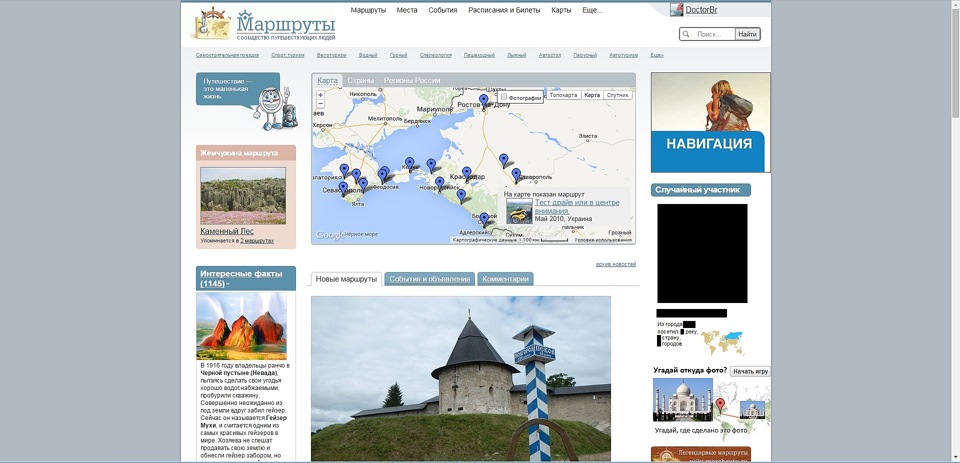
Task: Open 'Тест драйв или в центре внимания' route
Action: [577, 206]
